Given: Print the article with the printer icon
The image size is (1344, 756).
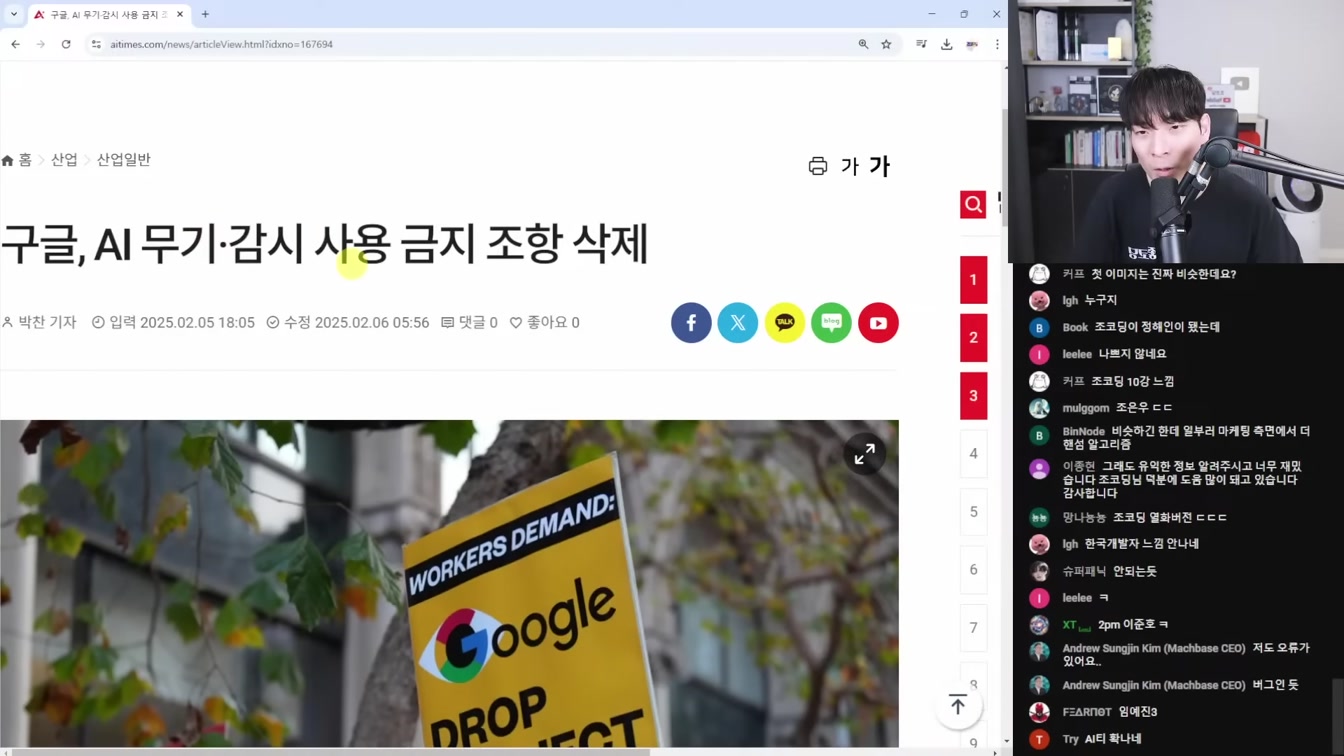Looking at the screenshot, I should pyautogui.click(x=818, y=166).
